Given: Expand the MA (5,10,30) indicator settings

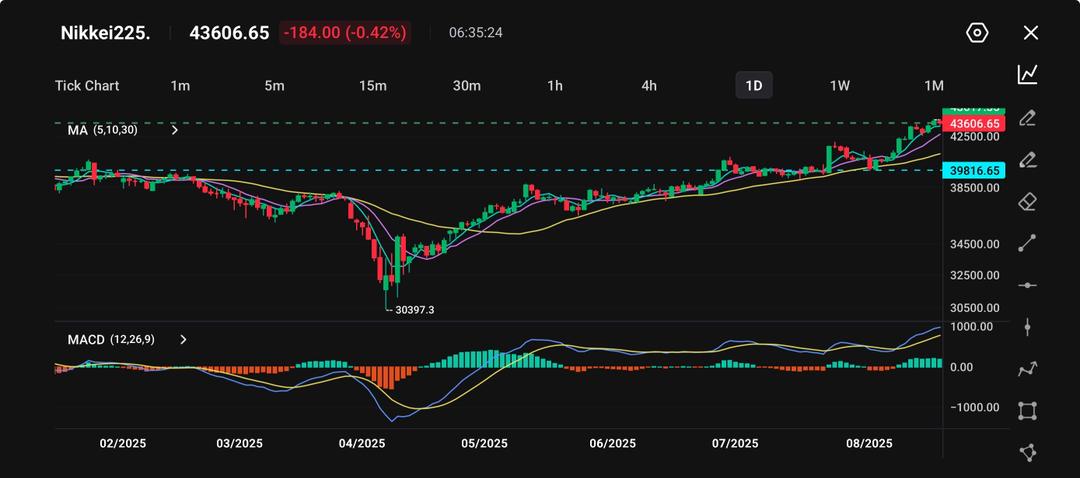Looking at the screenshot, I should point(175,130).
